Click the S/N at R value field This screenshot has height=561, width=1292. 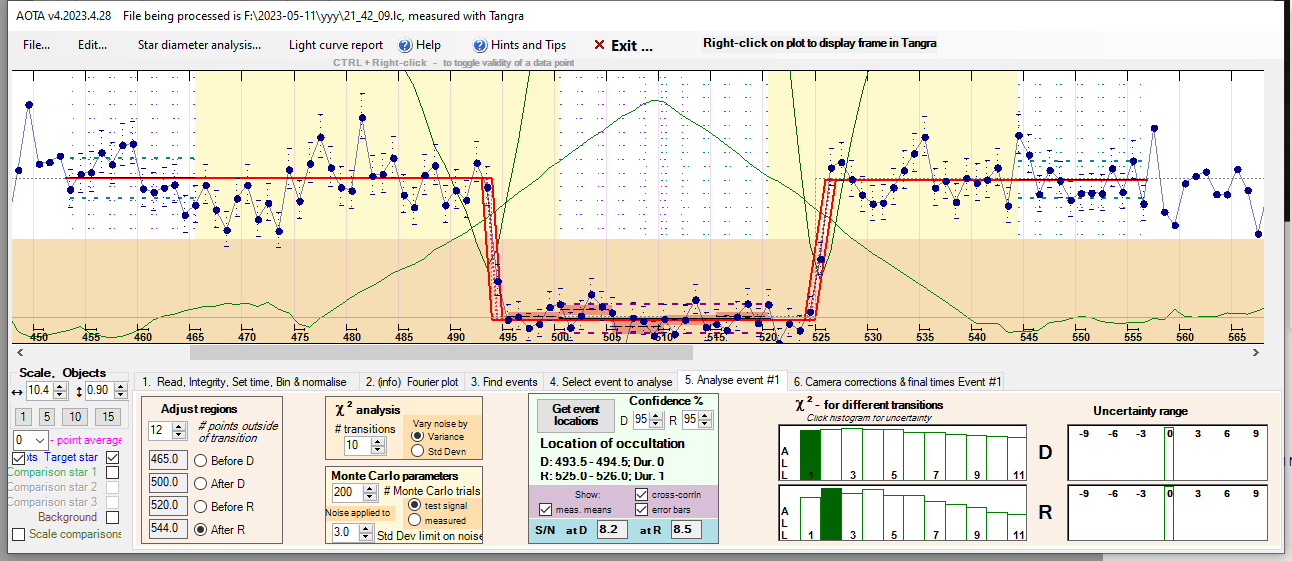tap(686, 530)
